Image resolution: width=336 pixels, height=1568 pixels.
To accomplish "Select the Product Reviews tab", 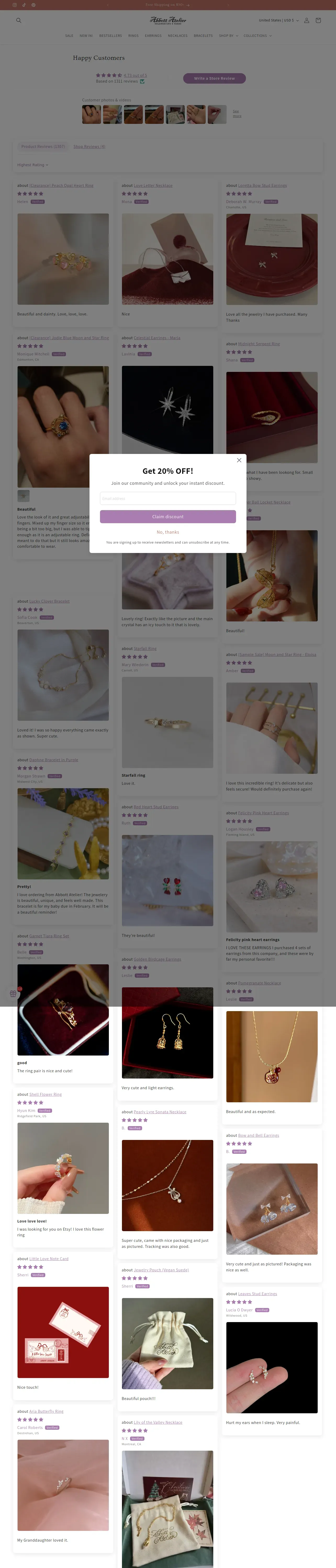I will pyautogui.click(x=43, y=147).
